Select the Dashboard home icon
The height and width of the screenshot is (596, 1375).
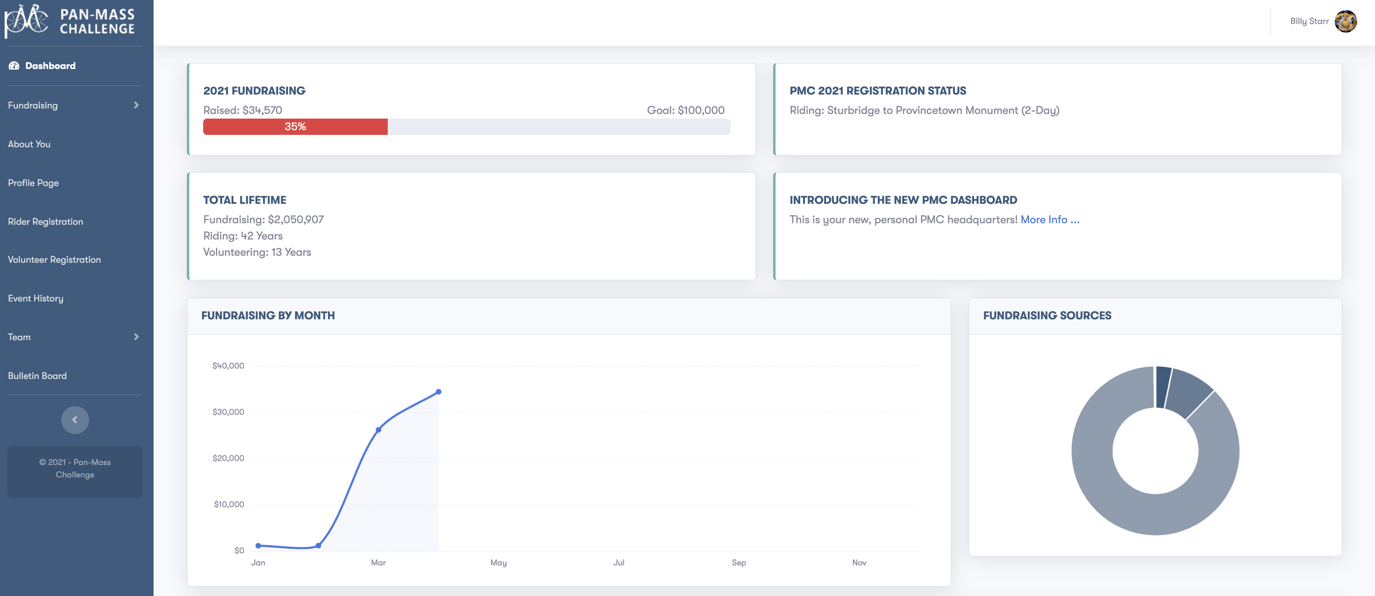click(x=12, y=65)
